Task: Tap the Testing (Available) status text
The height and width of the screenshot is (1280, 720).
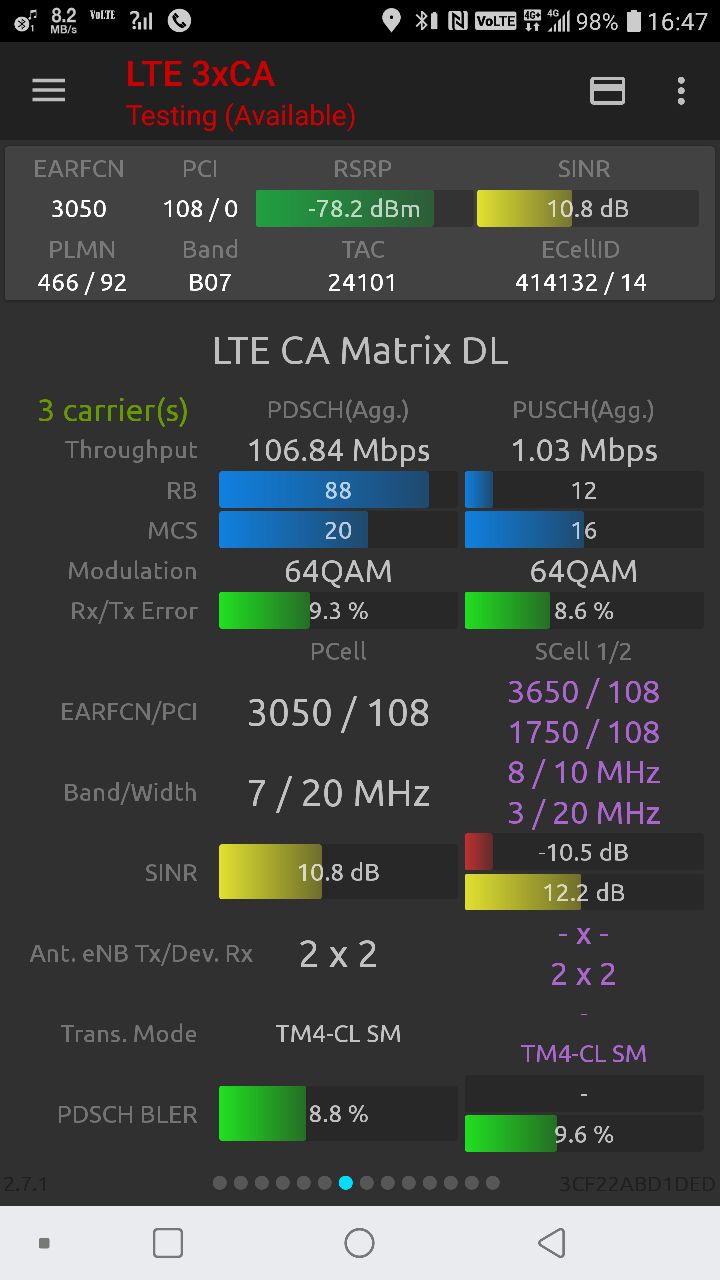Action: (x=240, y=116)
